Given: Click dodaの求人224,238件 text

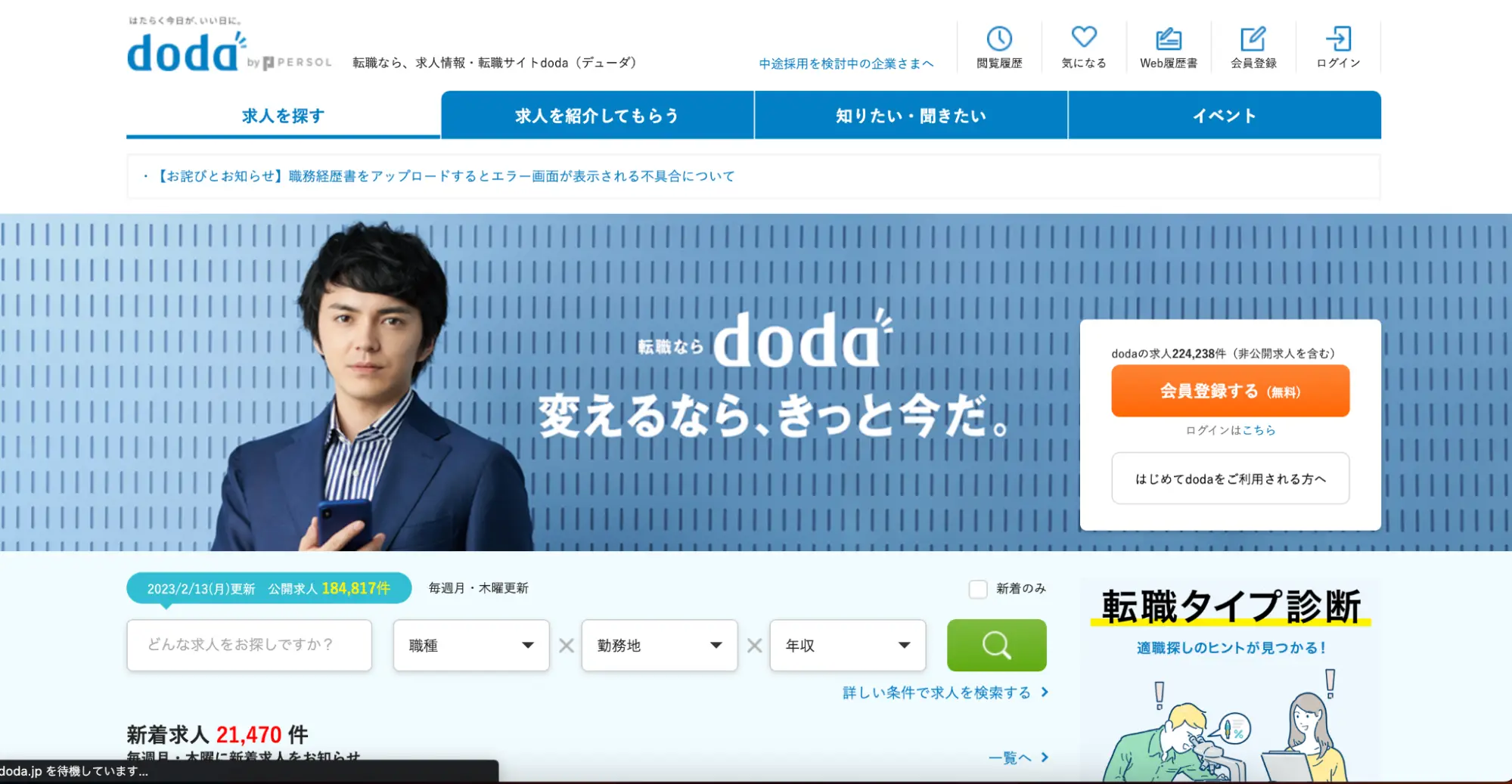Looking at the screenshot, I should (x=1223, y=353).
